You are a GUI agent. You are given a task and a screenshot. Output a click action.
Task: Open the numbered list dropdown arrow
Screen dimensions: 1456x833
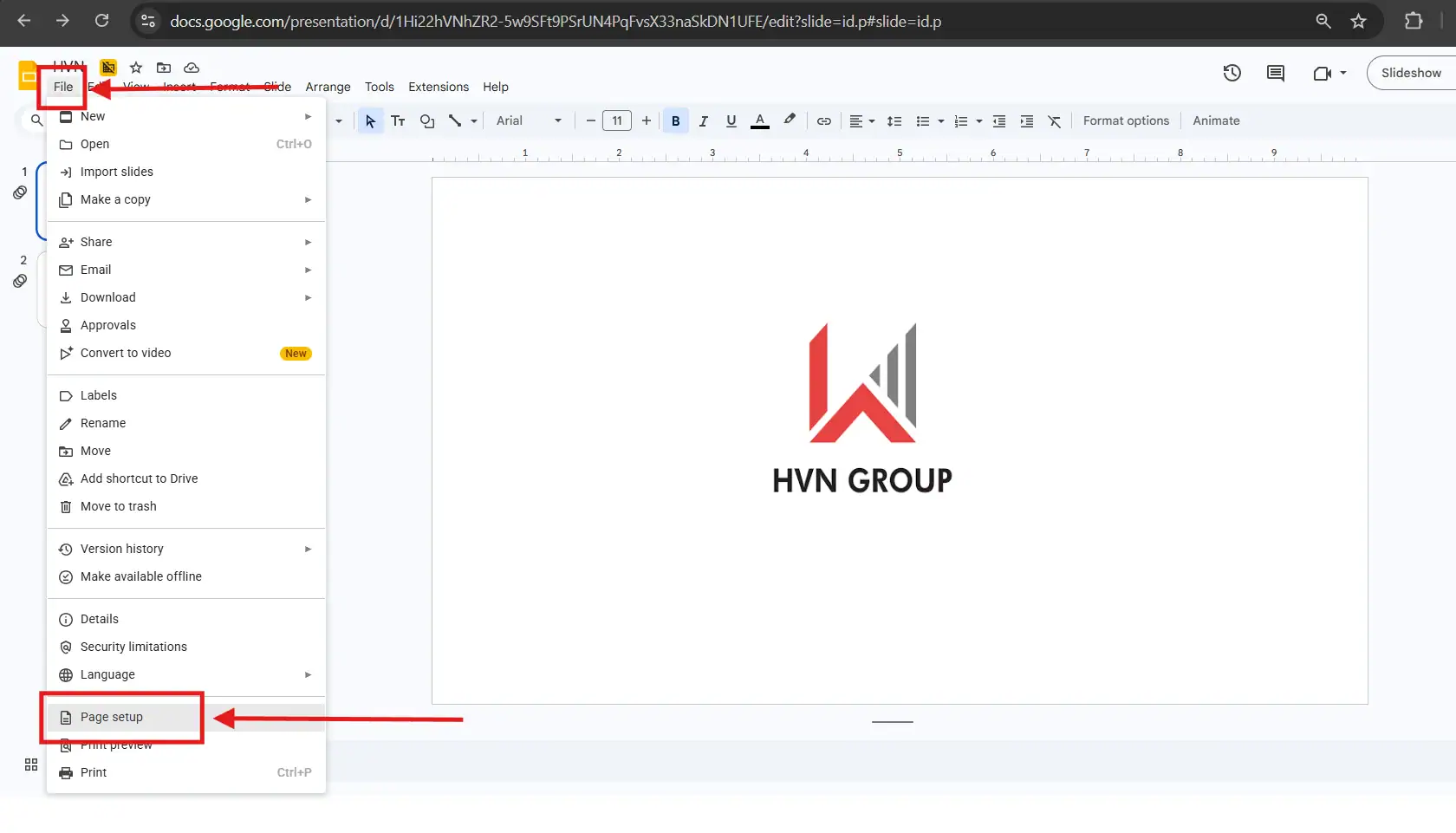[x=978, y=121]
